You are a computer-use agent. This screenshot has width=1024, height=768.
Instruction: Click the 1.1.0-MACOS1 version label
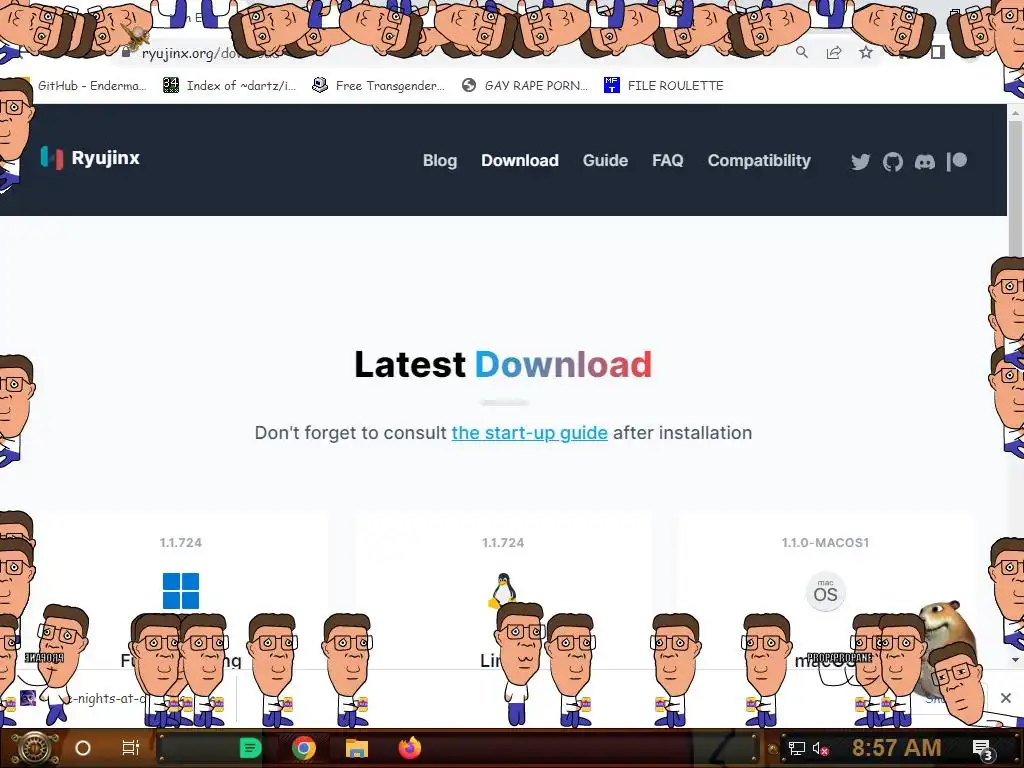825,543
